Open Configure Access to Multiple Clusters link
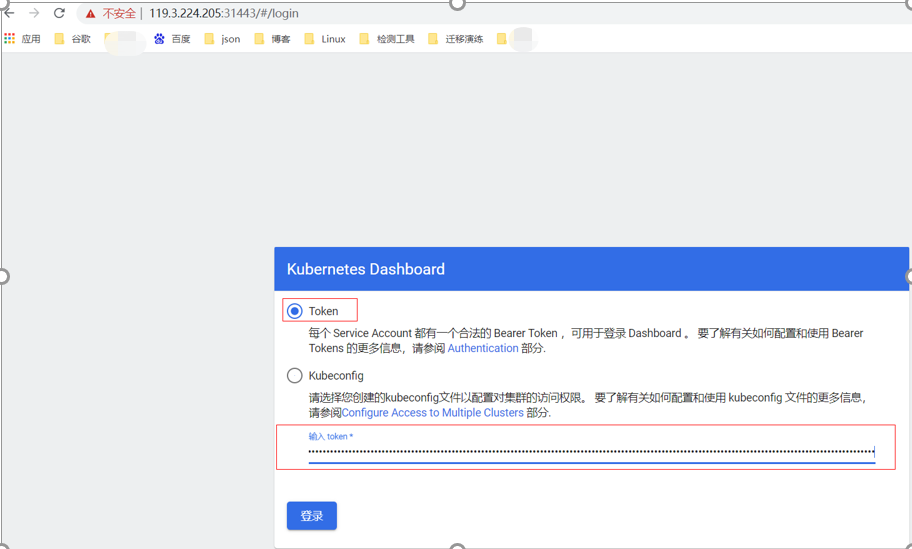 coord(433,413)
